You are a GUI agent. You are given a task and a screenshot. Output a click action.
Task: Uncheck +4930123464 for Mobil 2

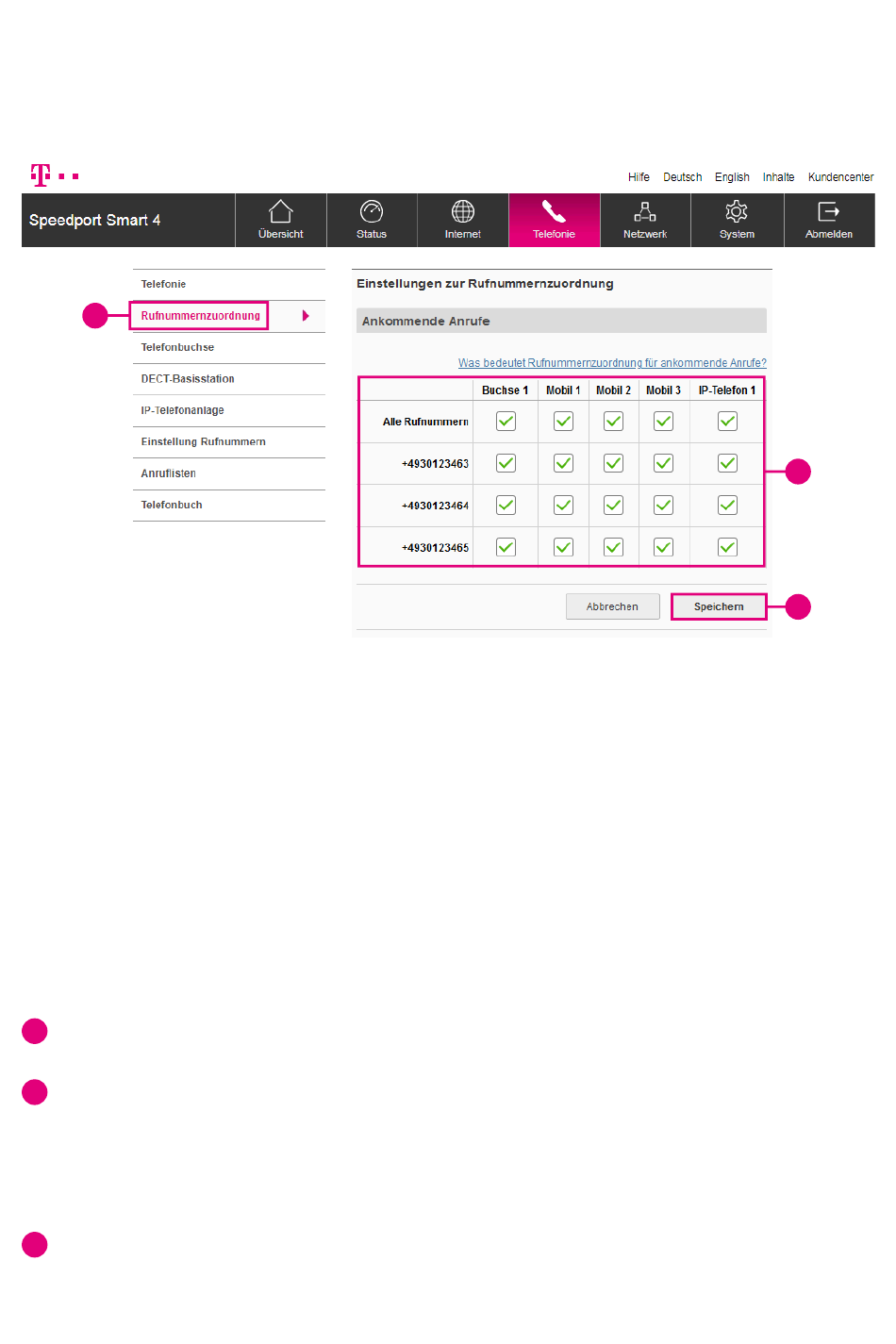(614, 506)
